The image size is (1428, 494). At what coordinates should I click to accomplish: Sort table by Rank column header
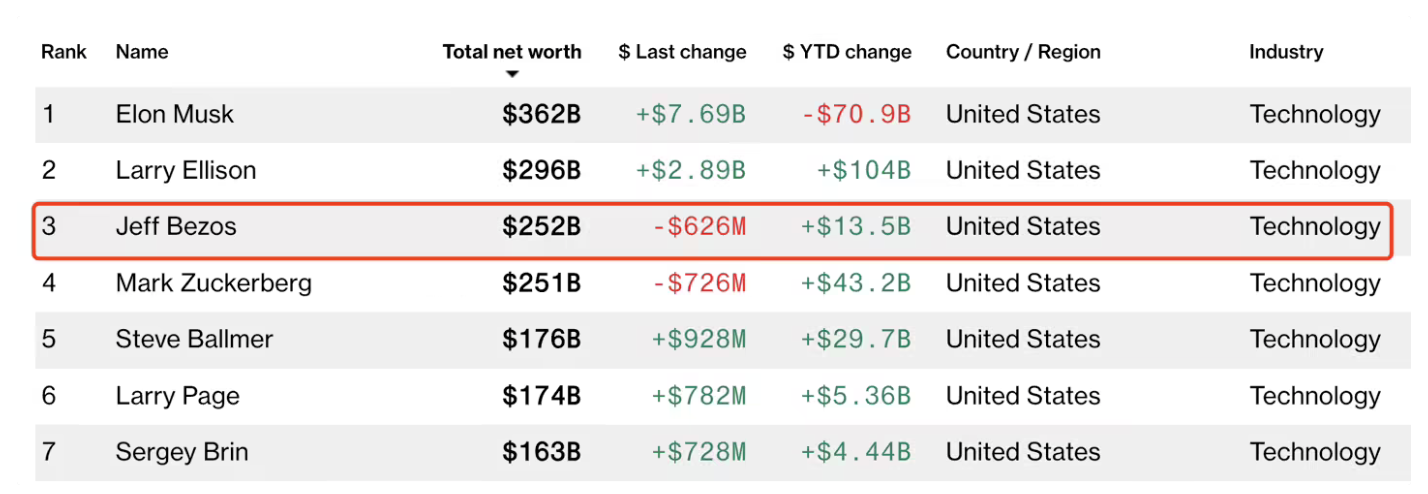[x=64, y=52]
